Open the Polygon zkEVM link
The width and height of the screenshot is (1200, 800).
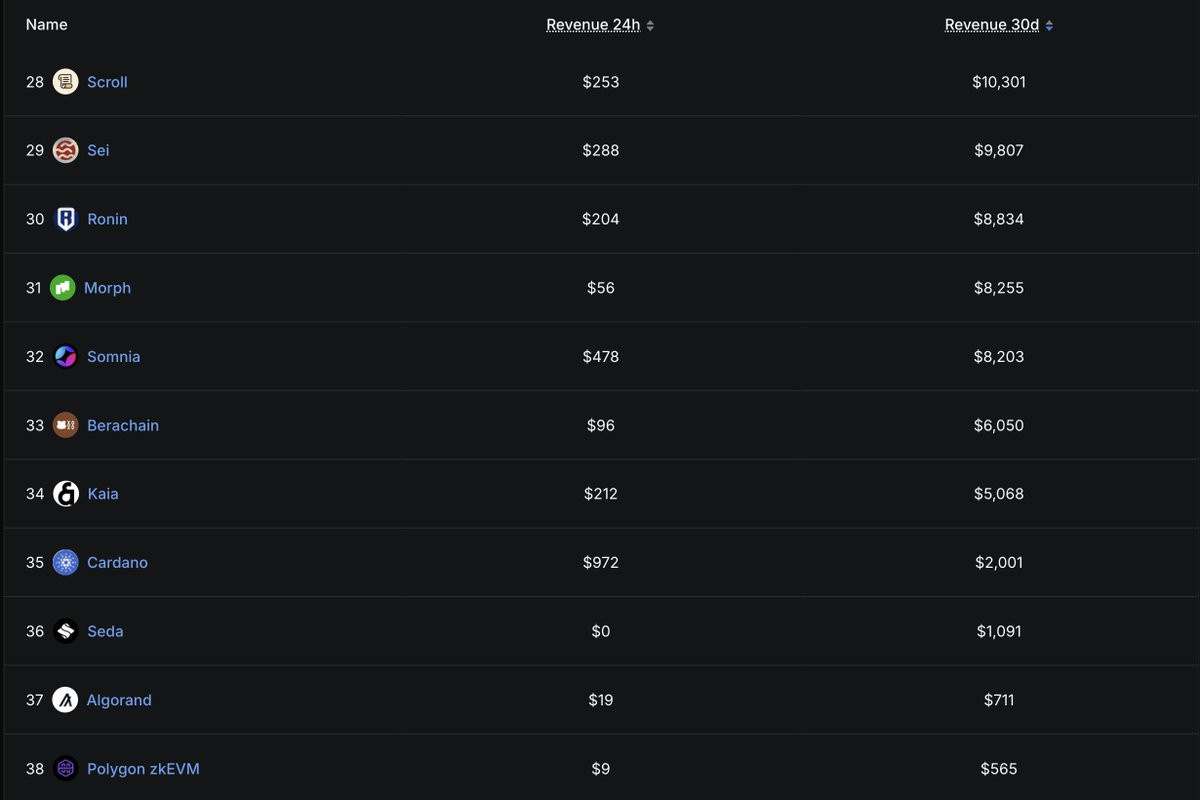point(143,769)
